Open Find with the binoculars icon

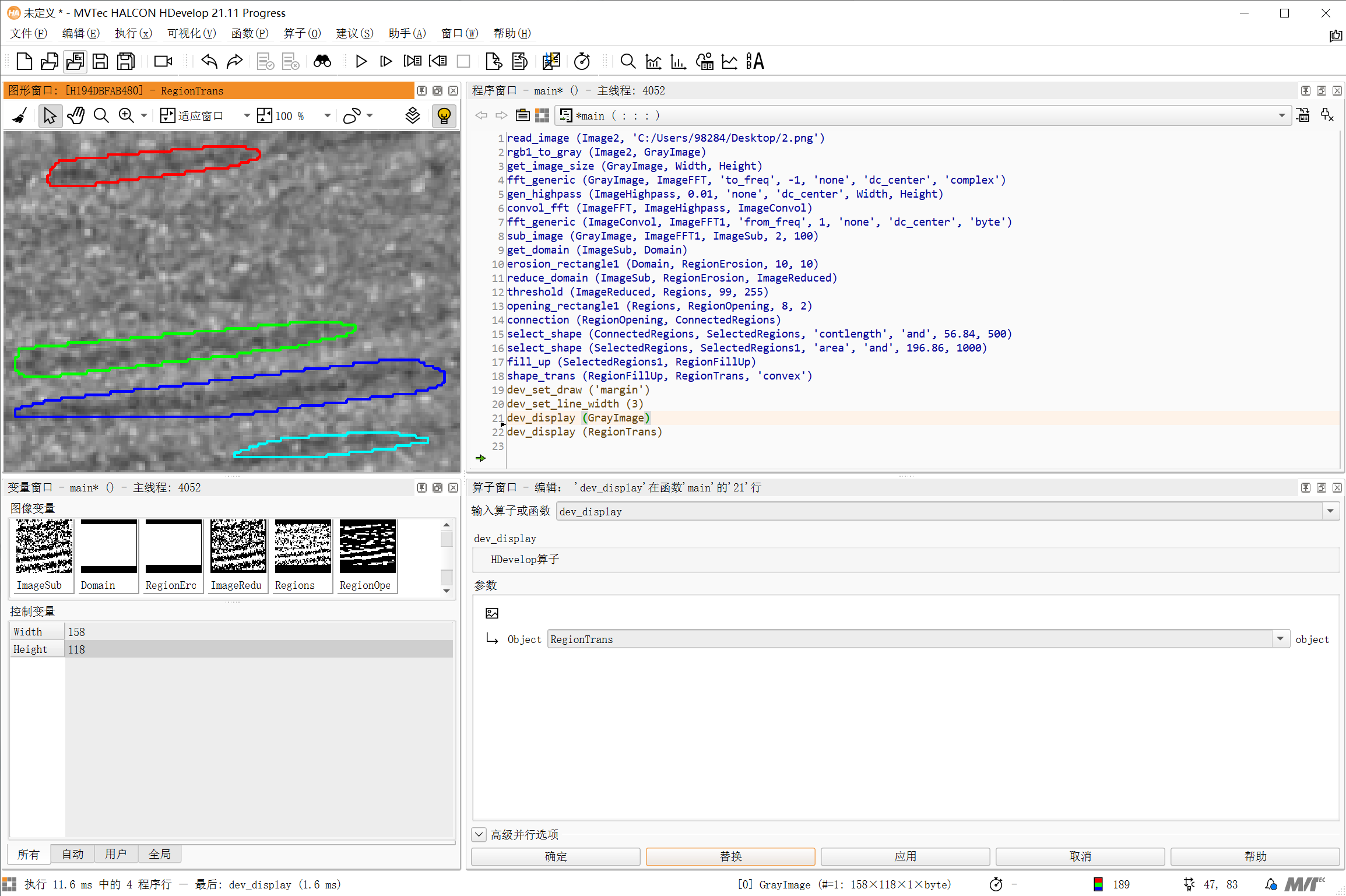pos(322,61)
